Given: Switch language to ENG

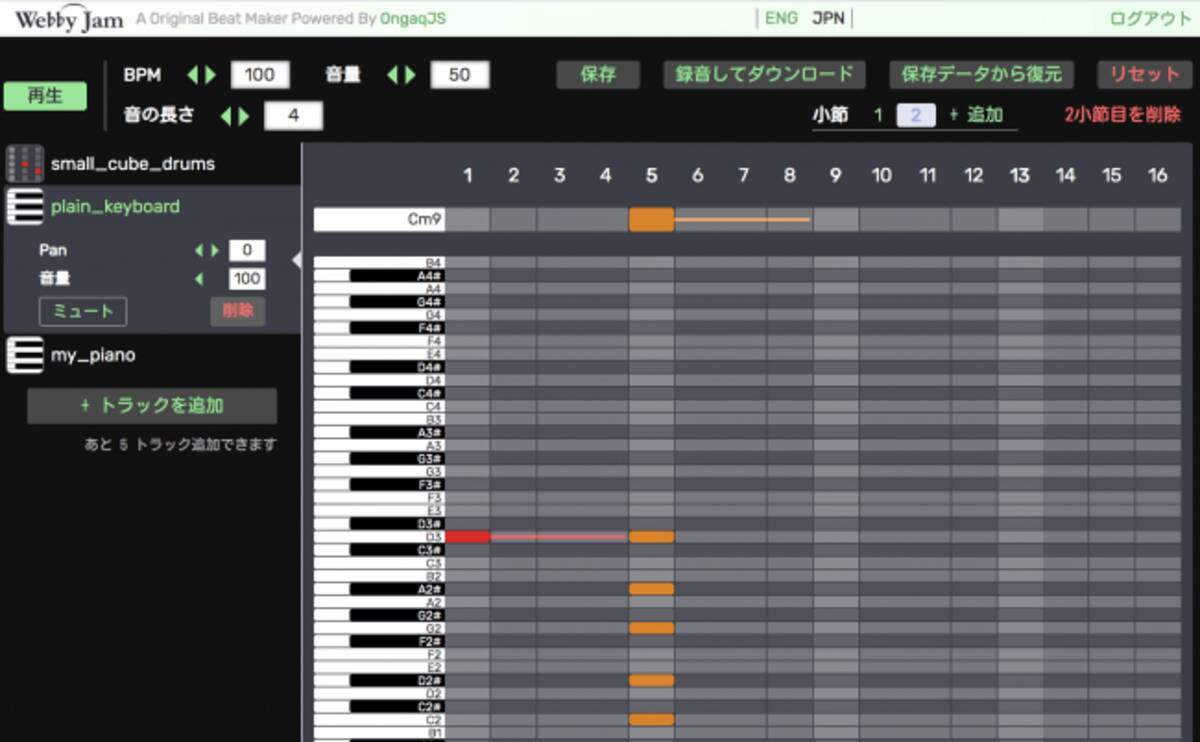Looking at the screenshot, I should pos(781,19).
